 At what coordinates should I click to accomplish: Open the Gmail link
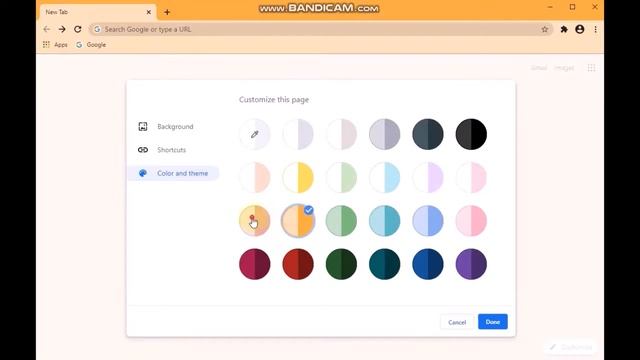click(539, 68)
